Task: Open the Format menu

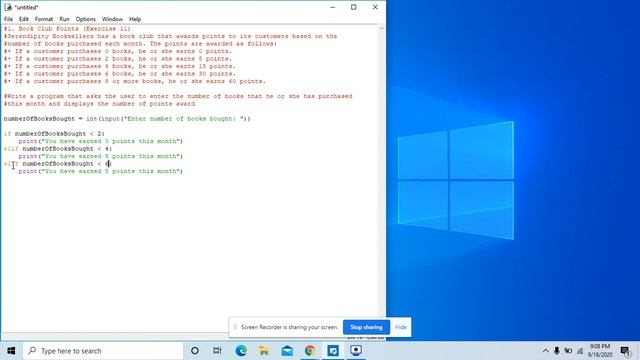Action: point(44,19)
